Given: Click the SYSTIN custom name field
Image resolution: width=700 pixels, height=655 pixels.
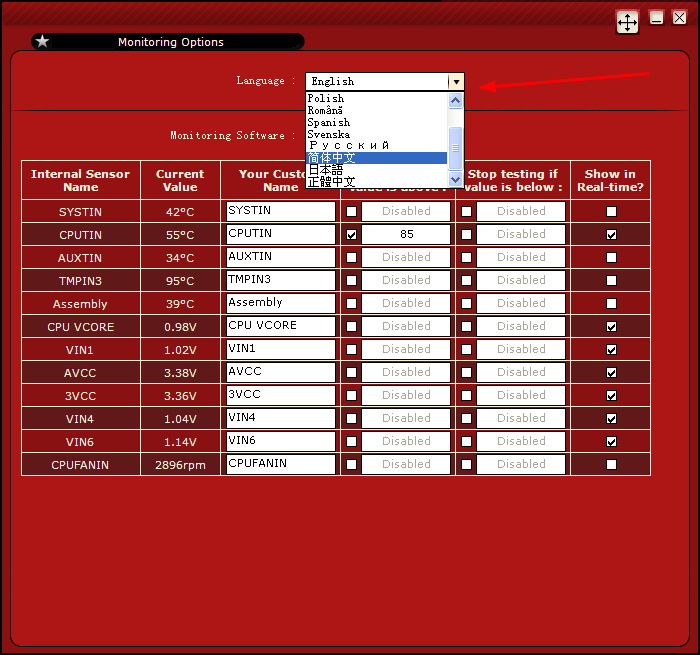Looking at the screenshot, I should [x=281, y=211].
